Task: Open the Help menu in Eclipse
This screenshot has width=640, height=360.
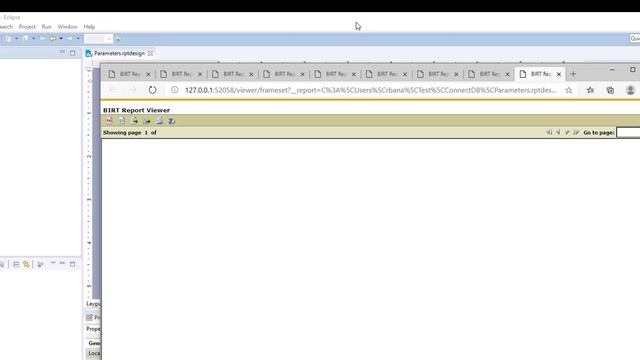Action: (x=89, y=27)
